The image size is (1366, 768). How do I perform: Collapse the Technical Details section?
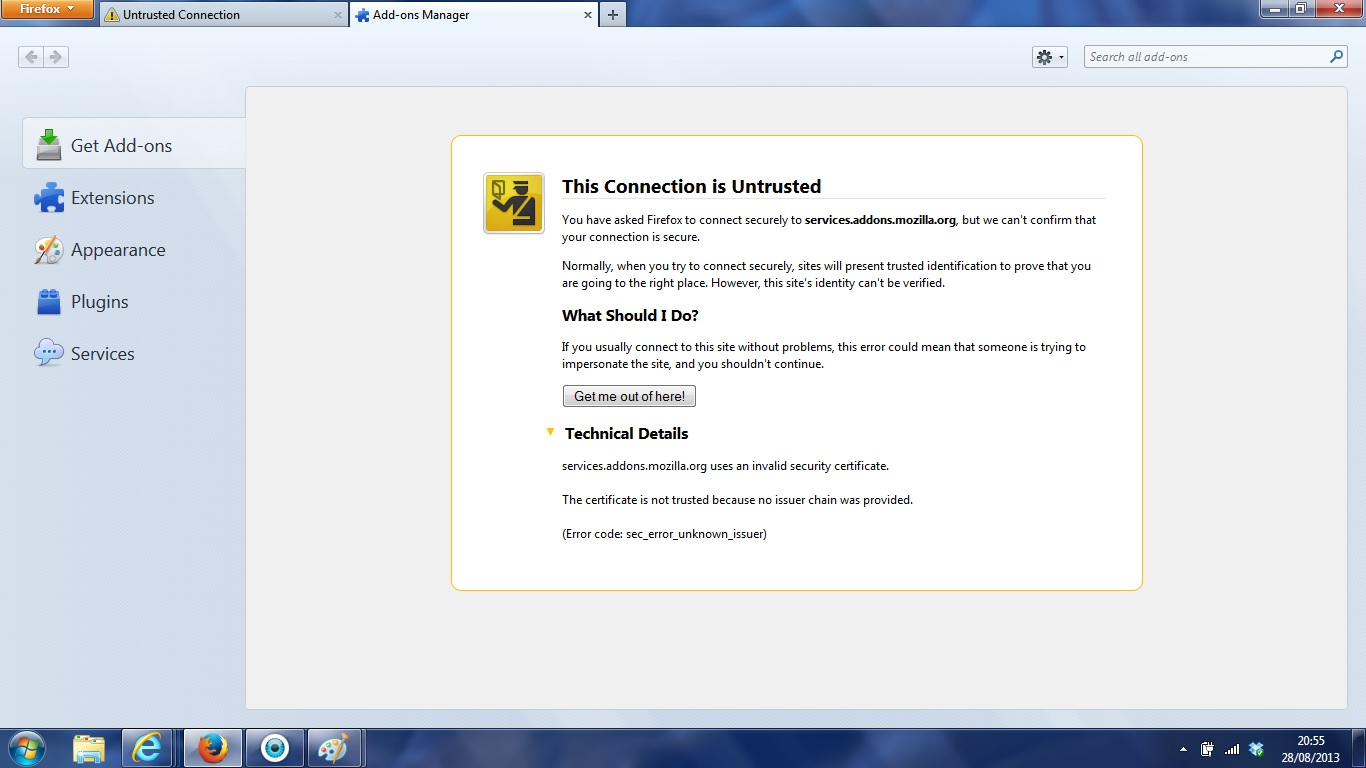pos(550,432)
